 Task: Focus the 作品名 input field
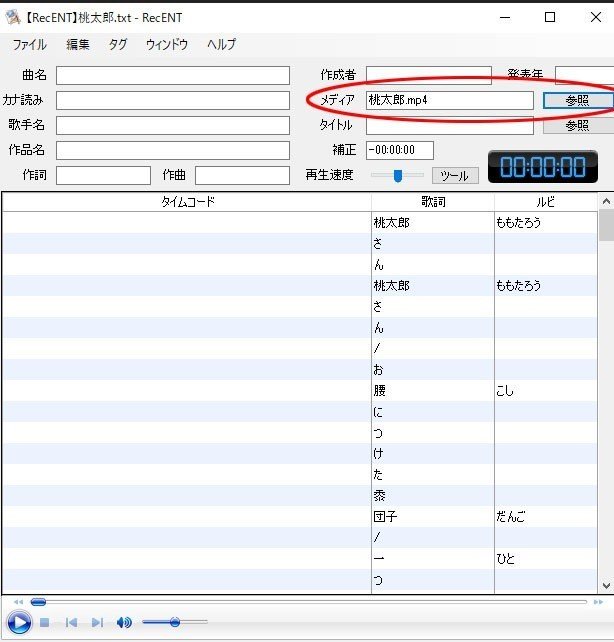[173, 150]
